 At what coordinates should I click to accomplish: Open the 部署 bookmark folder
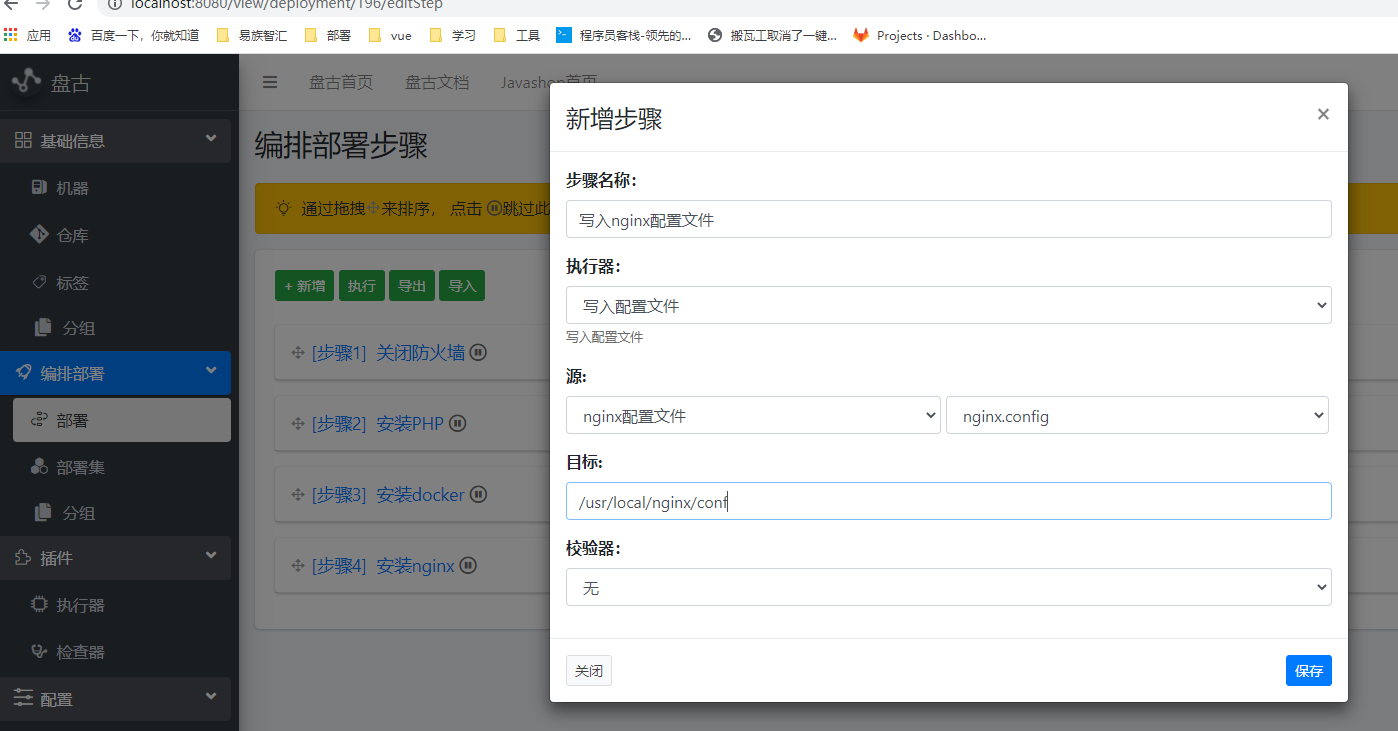(x=328, y=35)
